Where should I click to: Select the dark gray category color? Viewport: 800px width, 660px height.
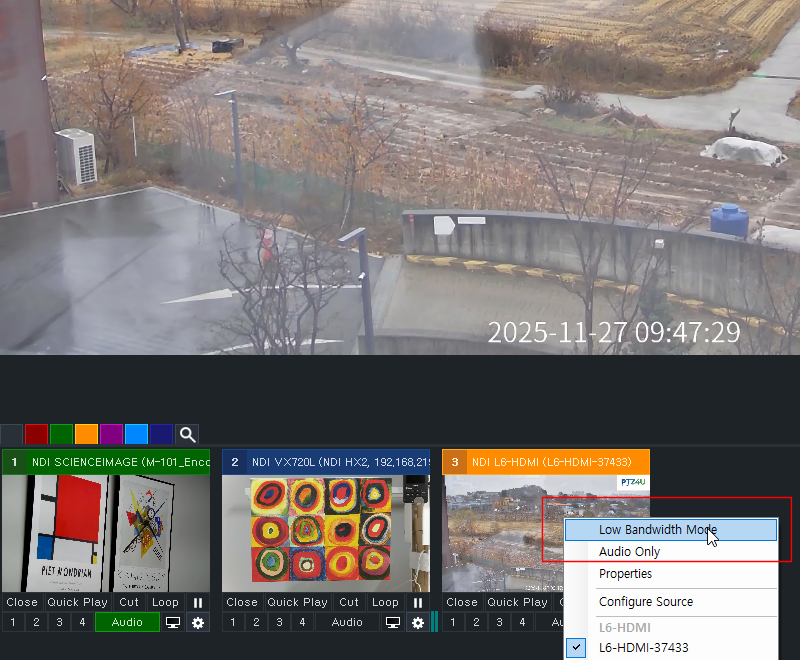pos(11,435)
